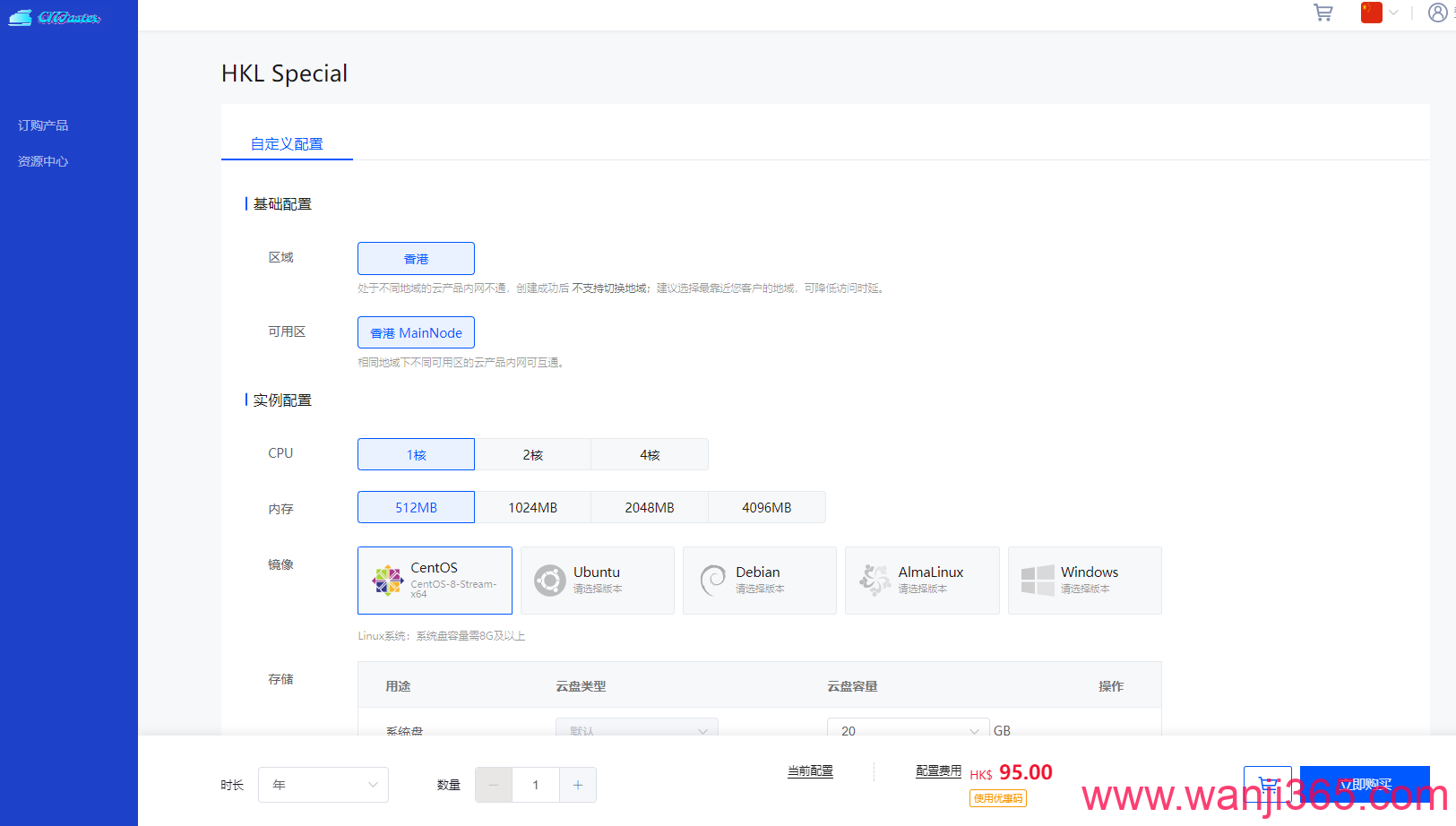Open the 当前配置 link
The width and height of the screenshot is (1456, 826).
coord(810,771)
